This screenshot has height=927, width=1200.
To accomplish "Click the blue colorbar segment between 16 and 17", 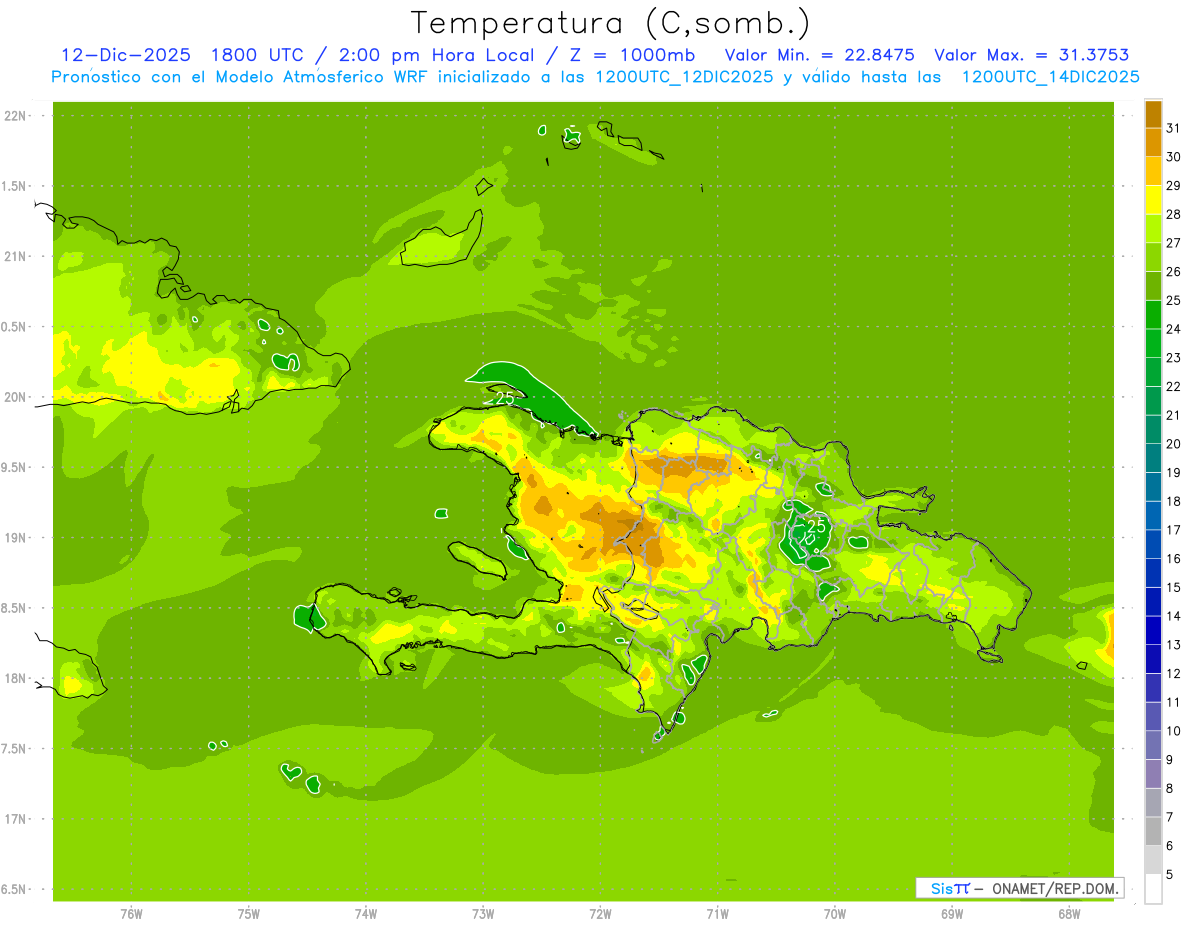I will click(x=1153, y=544).
